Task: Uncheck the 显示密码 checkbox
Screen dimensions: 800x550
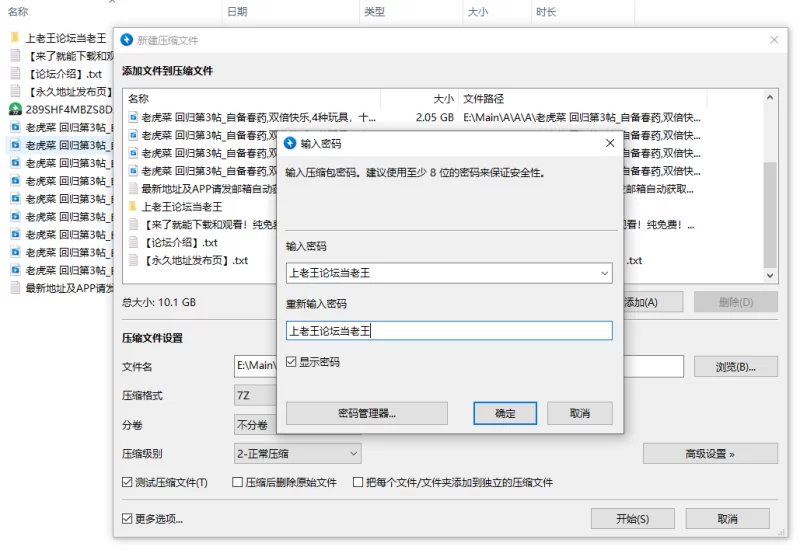Action: tap(292, 362)
